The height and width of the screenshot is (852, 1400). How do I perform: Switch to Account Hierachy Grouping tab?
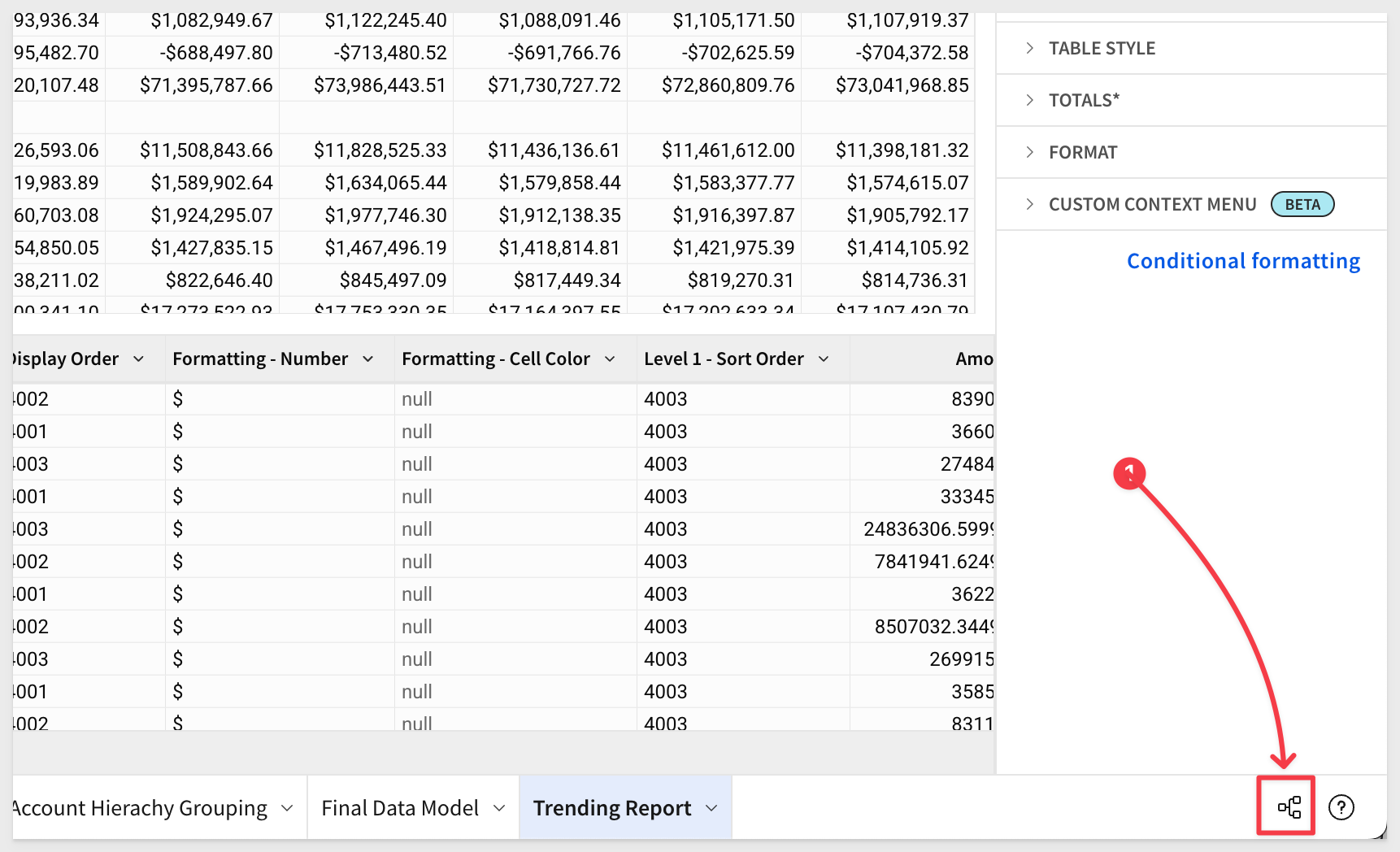(140, 808)
